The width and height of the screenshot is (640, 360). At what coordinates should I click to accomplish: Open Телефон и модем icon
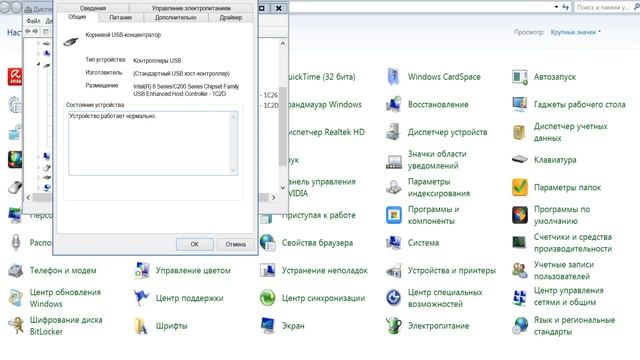tap(16, 271)
